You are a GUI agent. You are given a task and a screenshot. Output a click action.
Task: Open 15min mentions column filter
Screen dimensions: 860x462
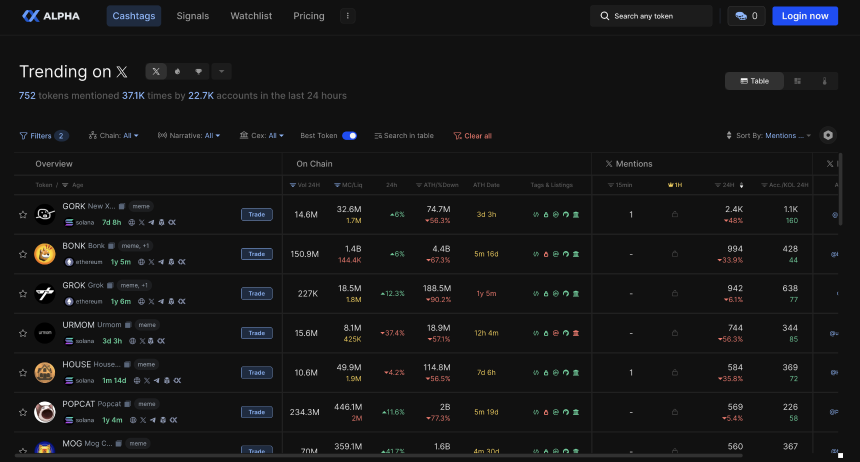pyautogui.click(x=610, y=185)
